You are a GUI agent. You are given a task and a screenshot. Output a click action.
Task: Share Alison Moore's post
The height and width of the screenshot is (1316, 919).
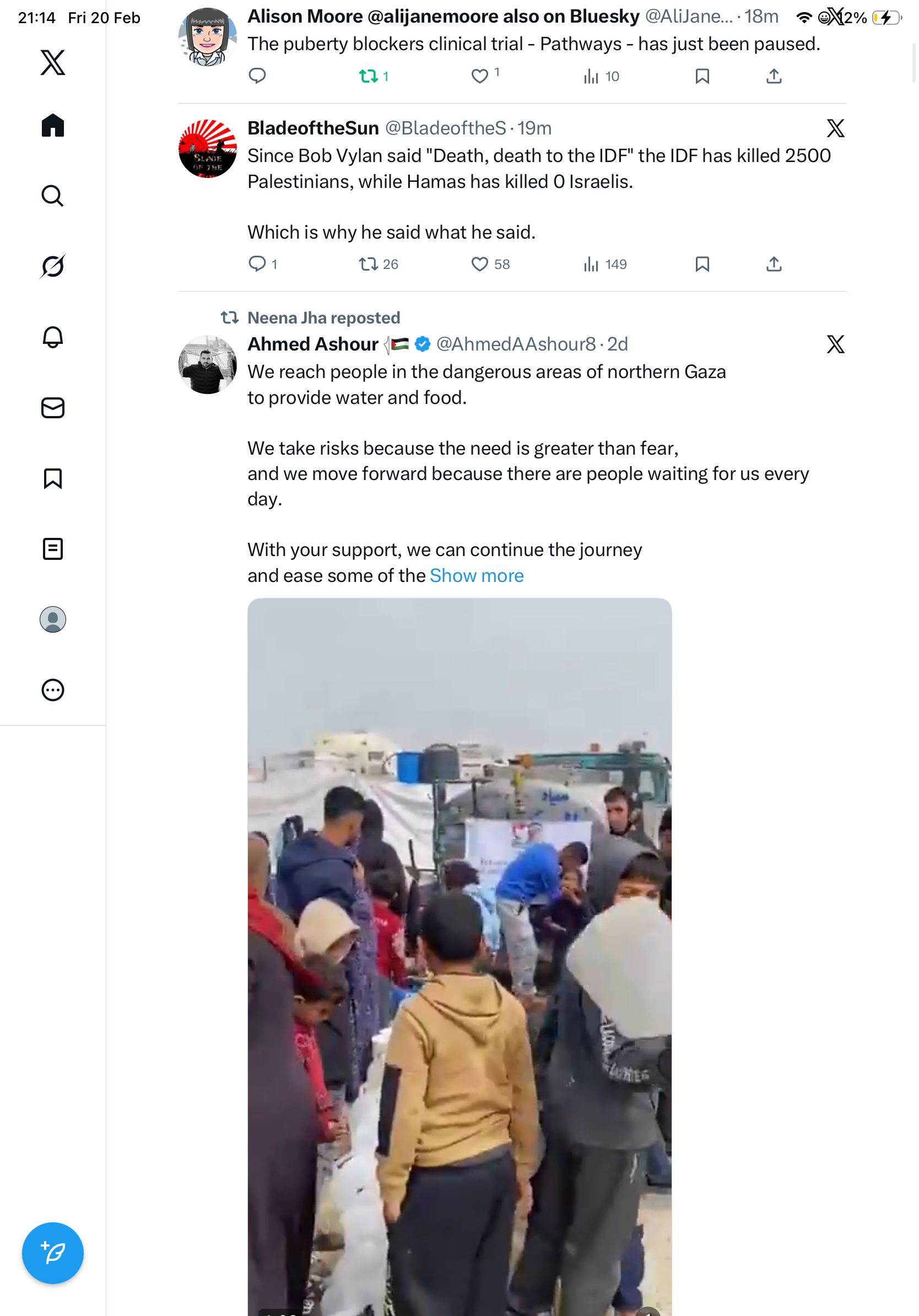pyautogui.click(x=774, y=76)
